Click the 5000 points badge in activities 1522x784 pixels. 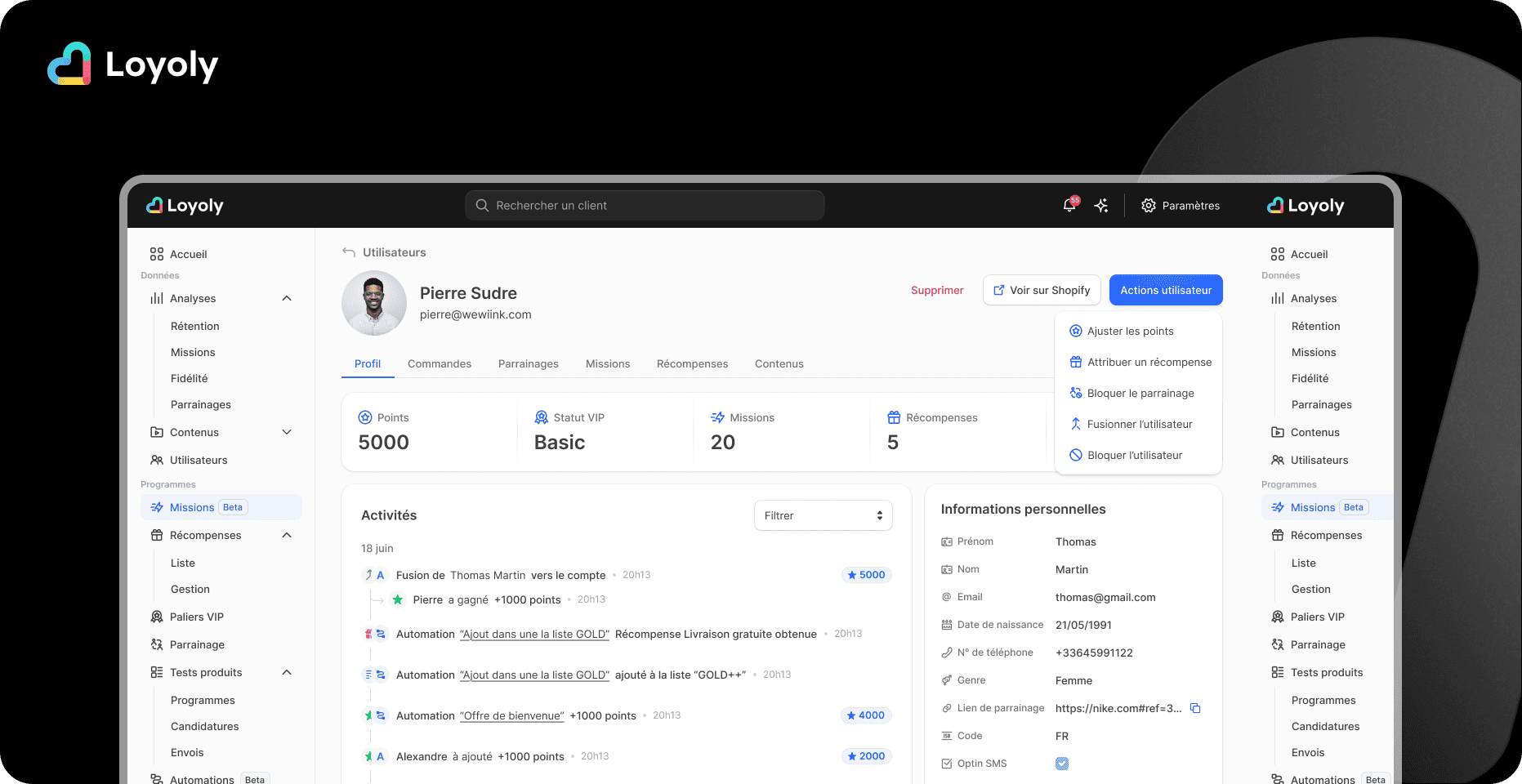tap(866, 575)
